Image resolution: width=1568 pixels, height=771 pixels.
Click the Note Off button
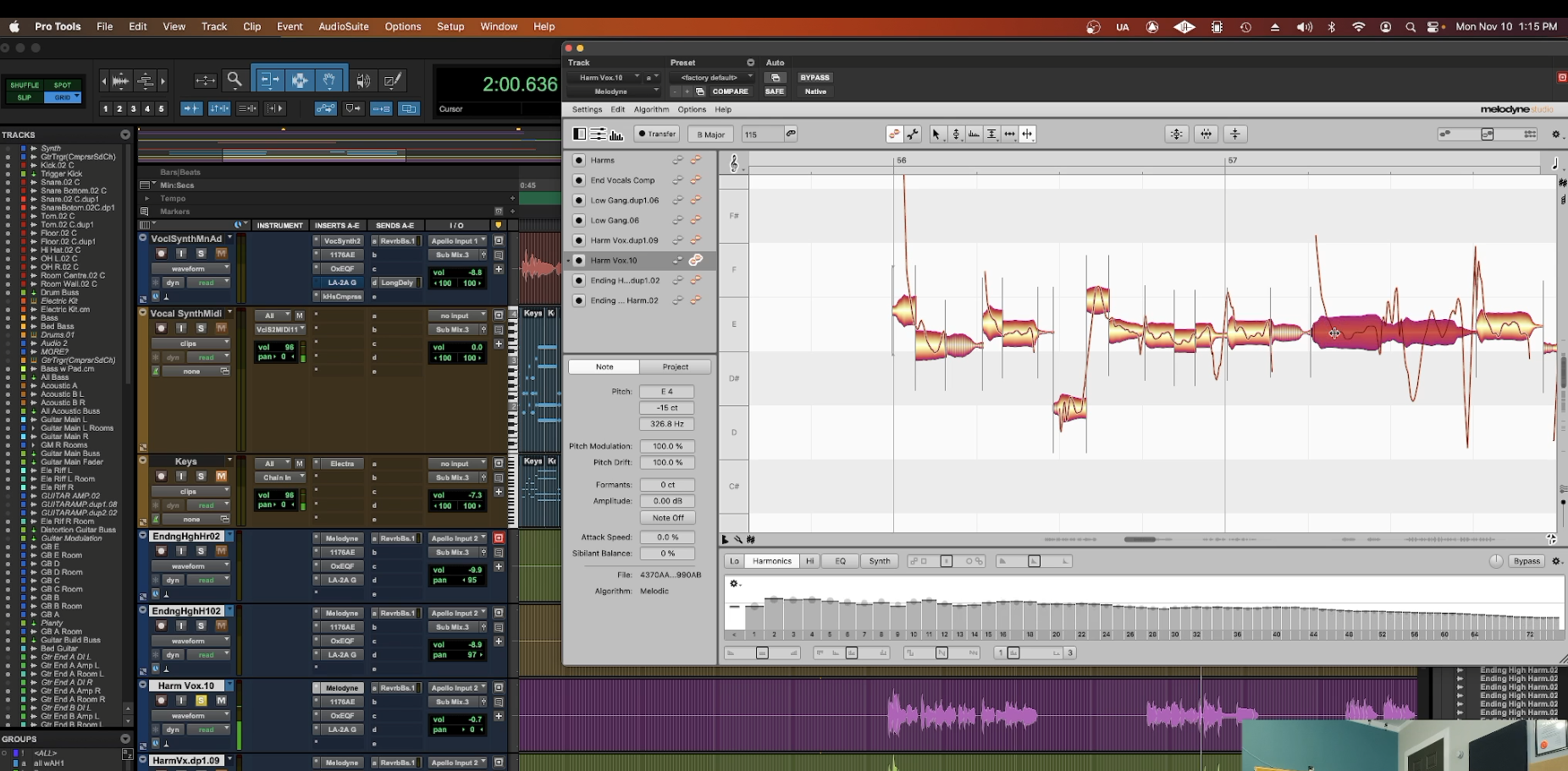667,517
